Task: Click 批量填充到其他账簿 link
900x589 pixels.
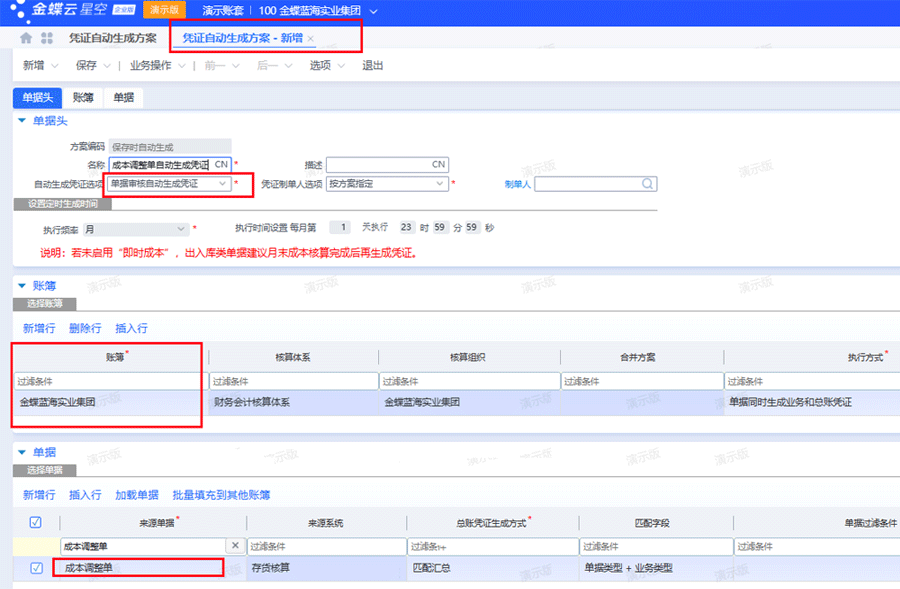Action: point(222,497)
